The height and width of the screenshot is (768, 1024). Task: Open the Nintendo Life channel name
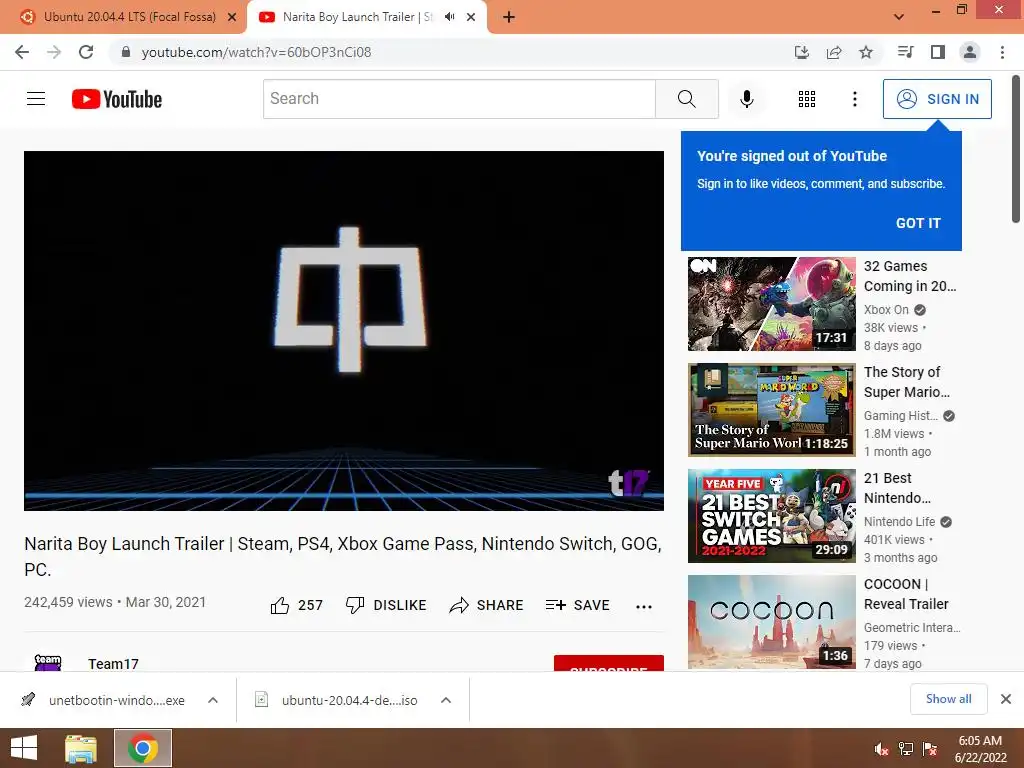[x=899, y=521]
